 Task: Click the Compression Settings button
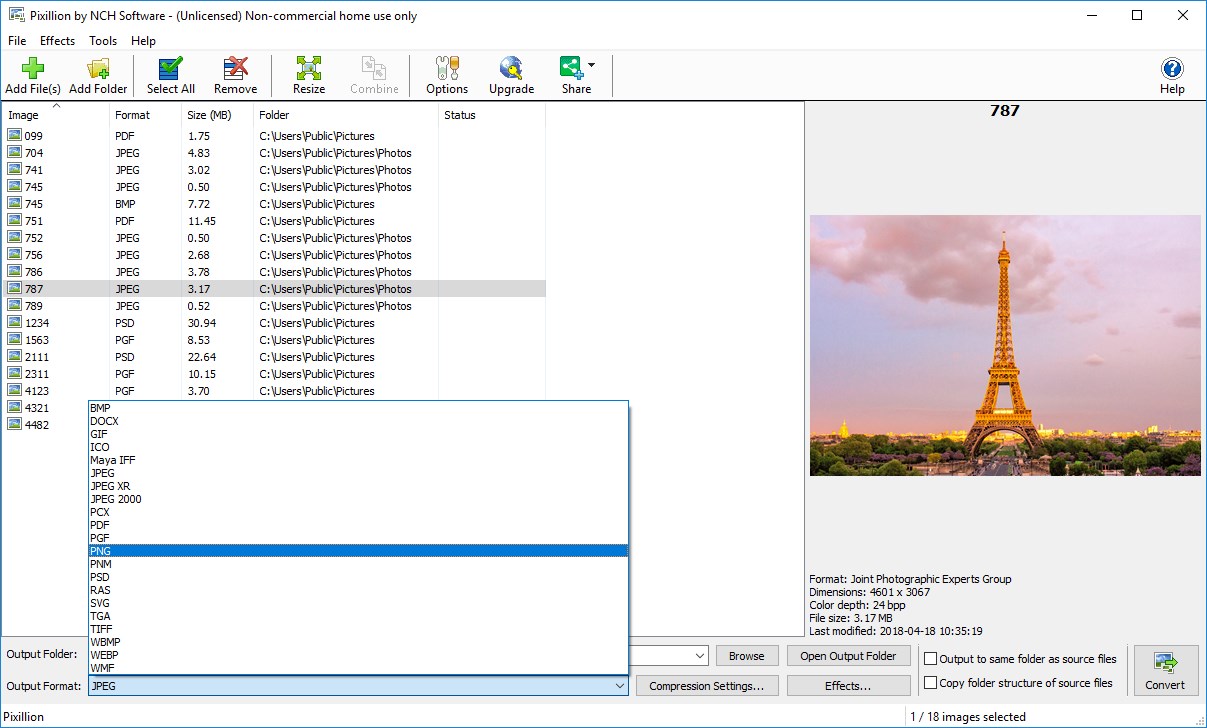[x=707, y=686]
